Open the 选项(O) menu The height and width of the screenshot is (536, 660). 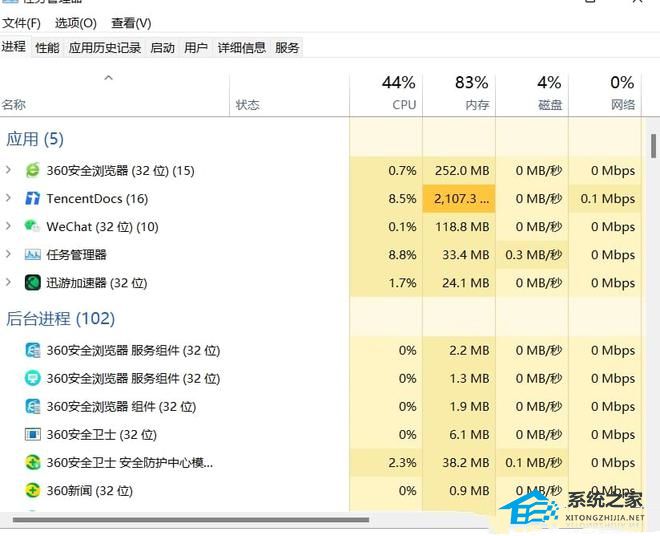tap(76, 23)
